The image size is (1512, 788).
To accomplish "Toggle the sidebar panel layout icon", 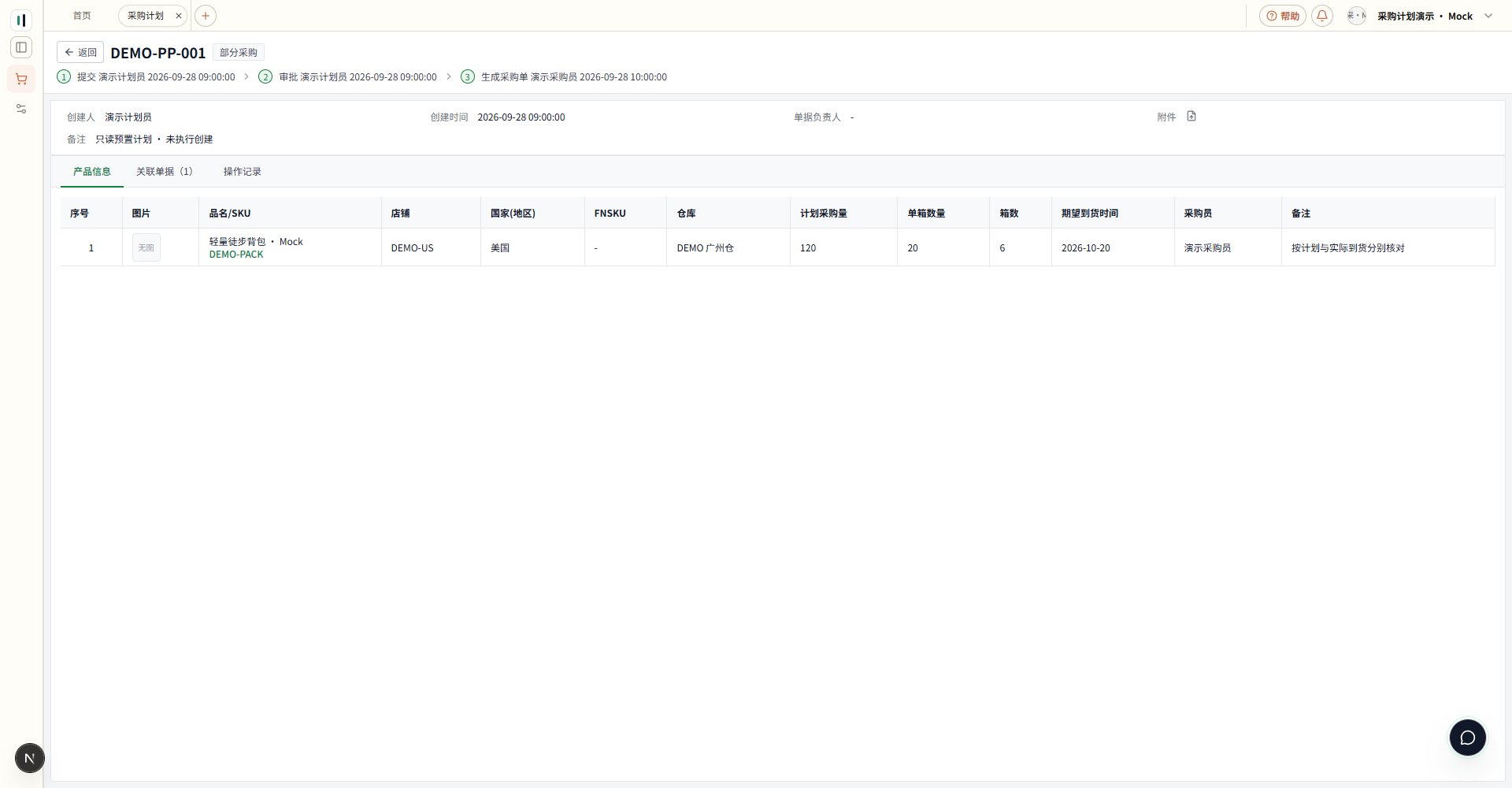I will (21, 47).
